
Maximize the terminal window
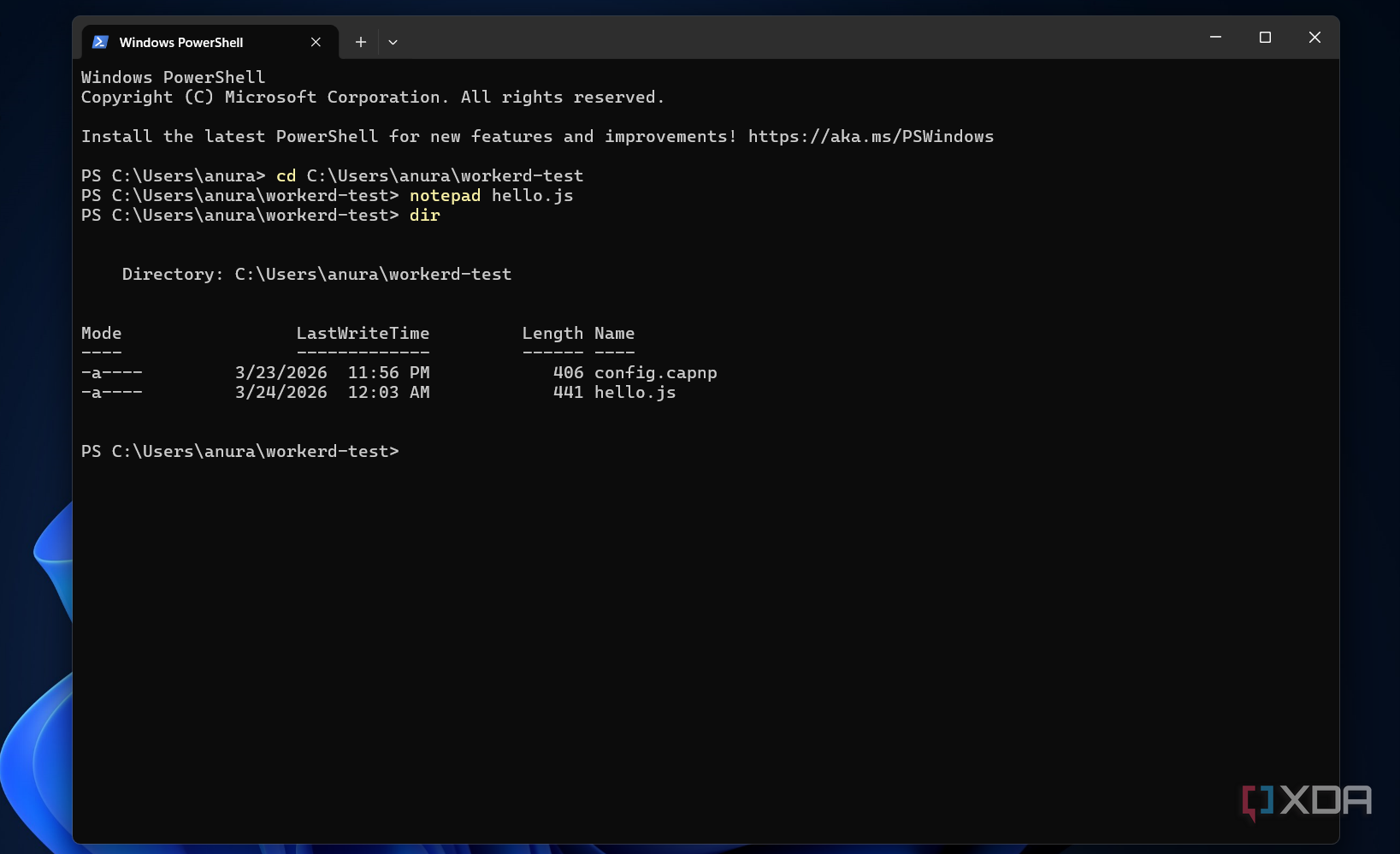[x=1265, y=37]
